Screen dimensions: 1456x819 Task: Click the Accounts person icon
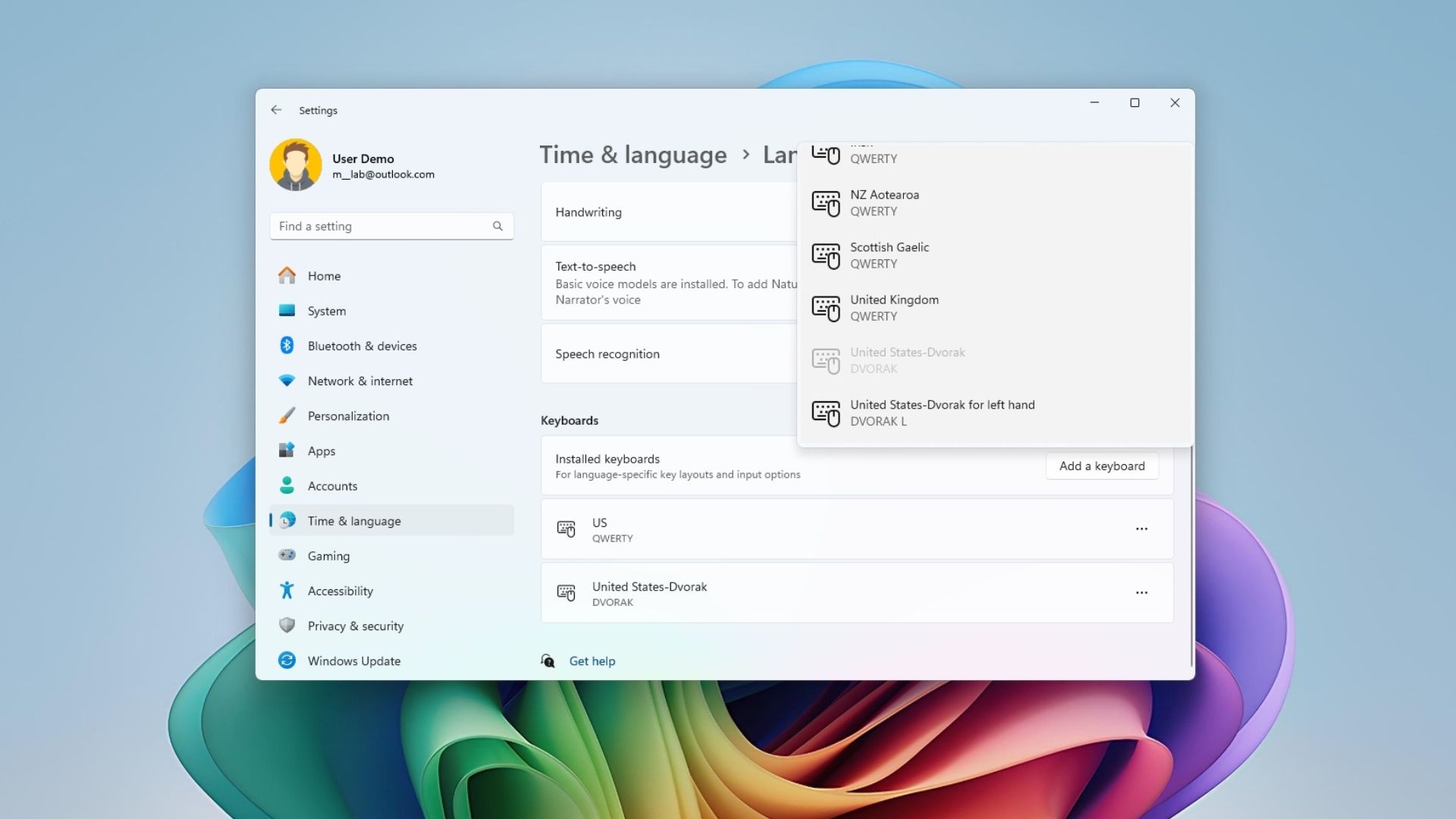click(287, 485)
